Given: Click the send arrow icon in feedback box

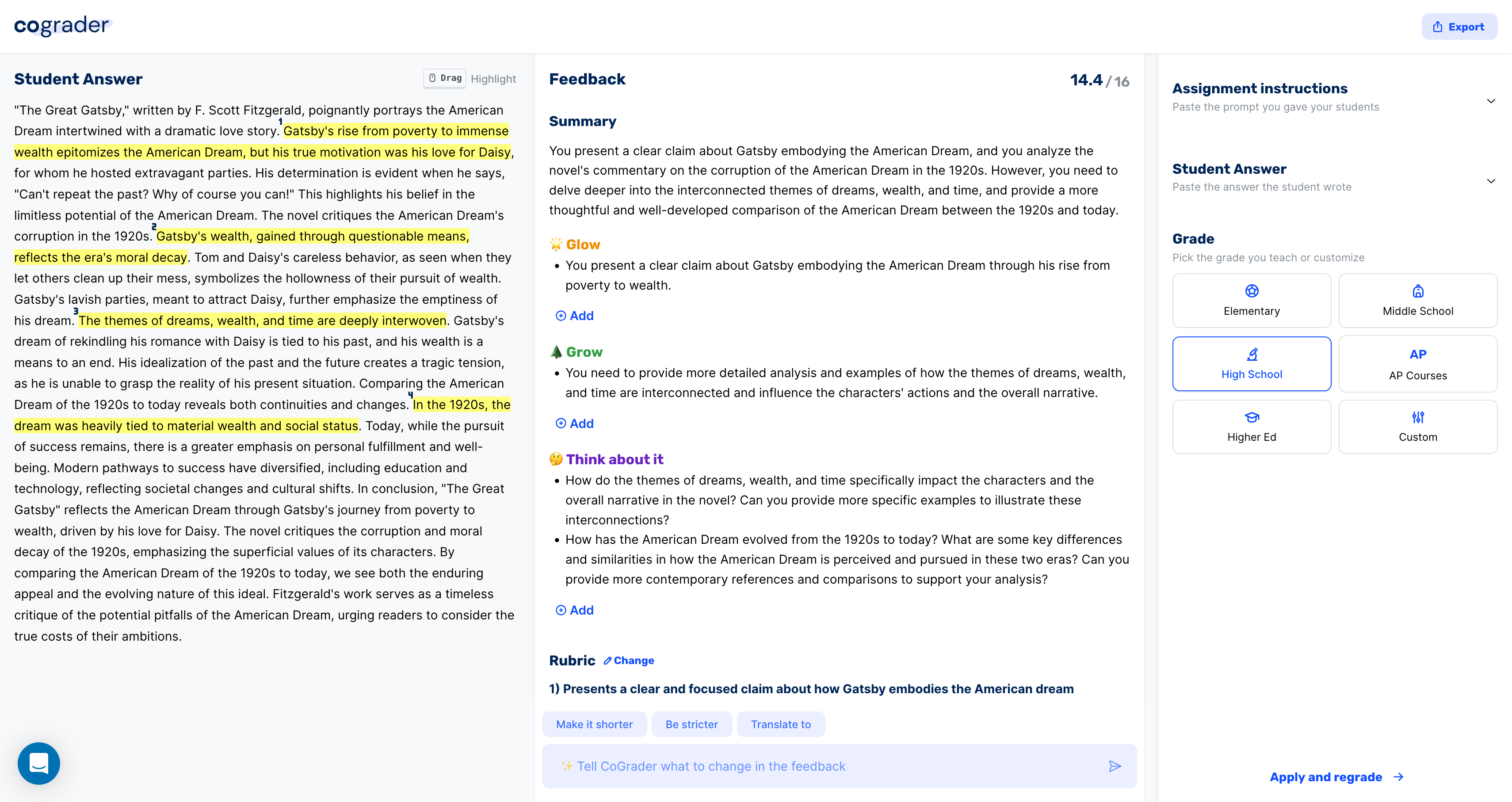Looking at the screenshot, I should [x=1115, y=766].
